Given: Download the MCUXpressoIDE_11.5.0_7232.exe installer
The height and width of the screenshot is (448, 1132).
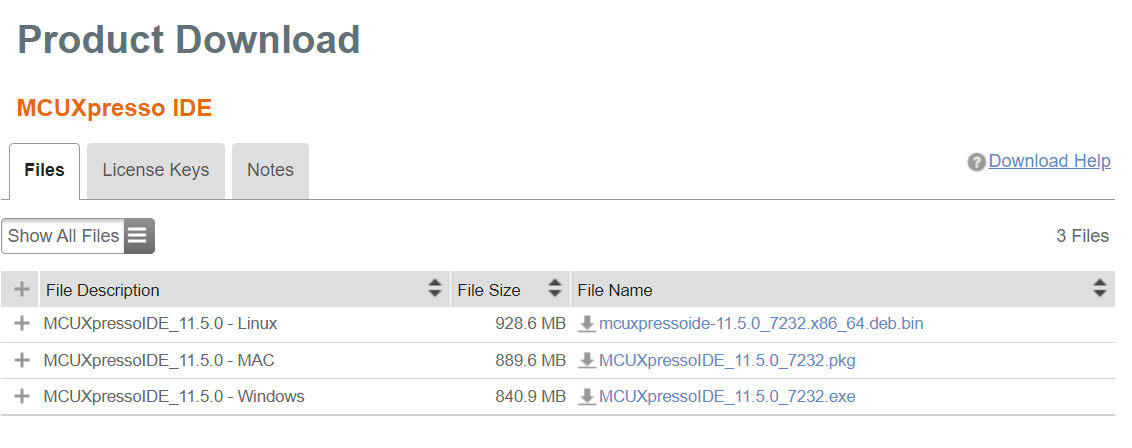Looking at the screenshot, I should [727, 396].
